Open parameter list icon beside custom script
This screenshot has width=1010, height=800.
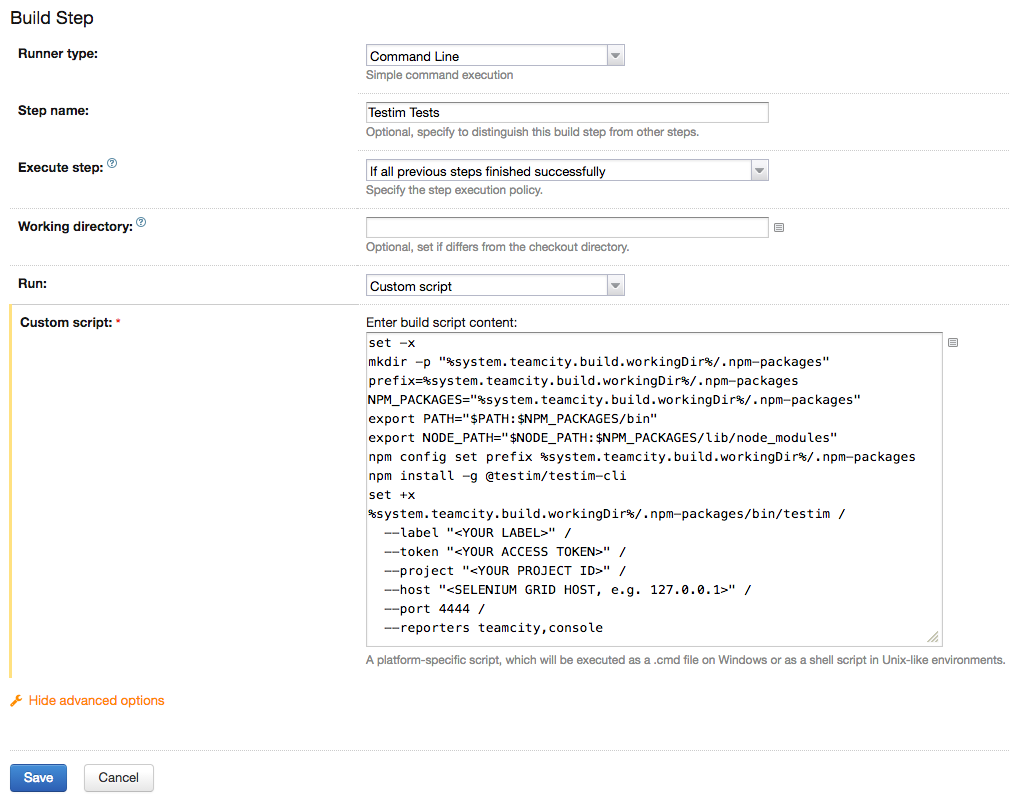(953, 343)
